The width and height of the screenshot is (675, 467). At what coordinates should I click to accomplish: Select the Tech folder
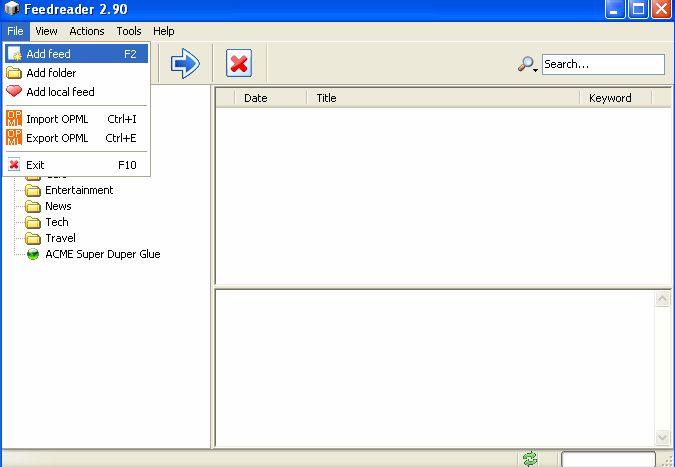tap(57, 222)
